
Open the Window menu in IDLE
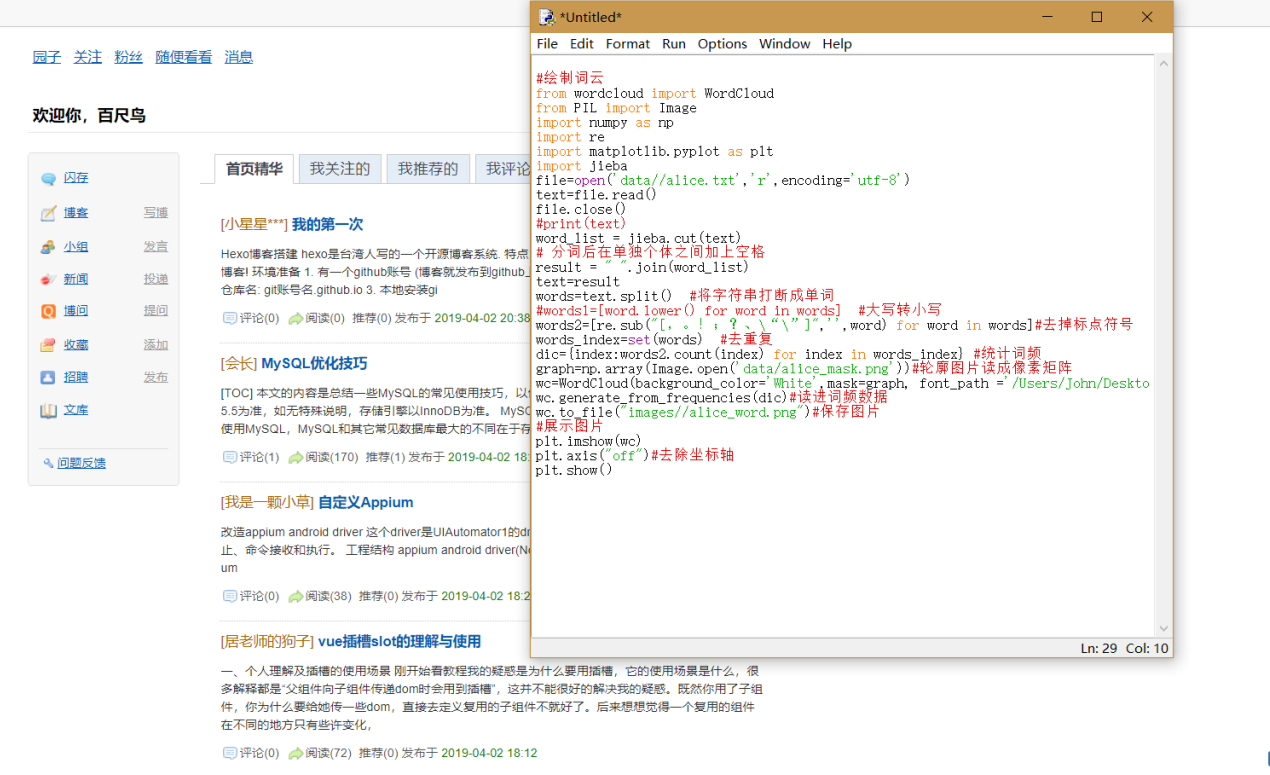point(784,44)
